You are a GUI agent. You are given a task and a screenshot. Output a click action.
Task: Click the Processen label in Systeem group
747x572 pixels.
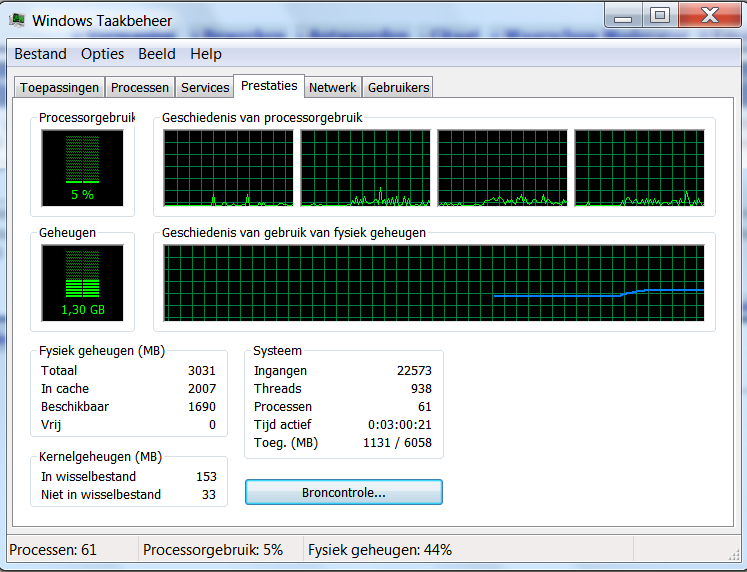pos(283,407)
